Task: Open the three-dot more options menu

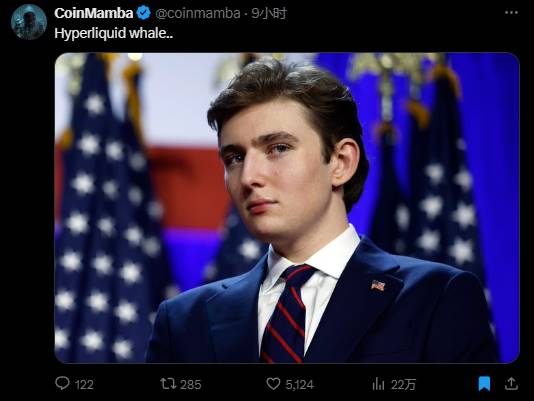Action: pyautogui.click(x=511, y=13)
